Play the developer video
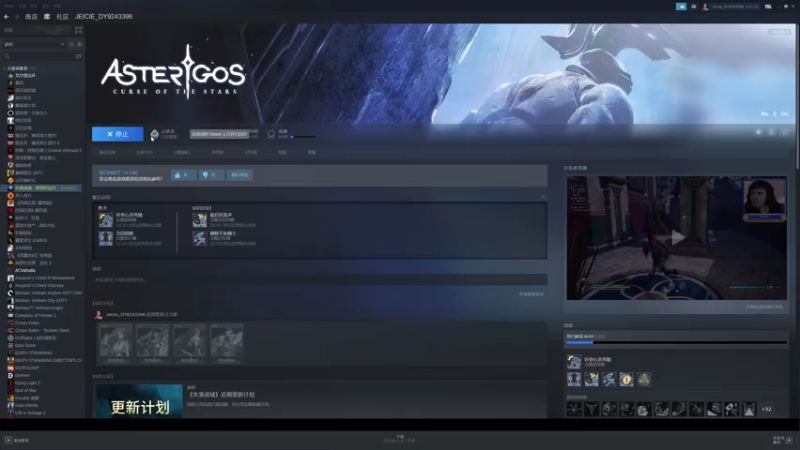Image resolution: width=800 pixels, height=450 pixels. [x=677, y=238]
